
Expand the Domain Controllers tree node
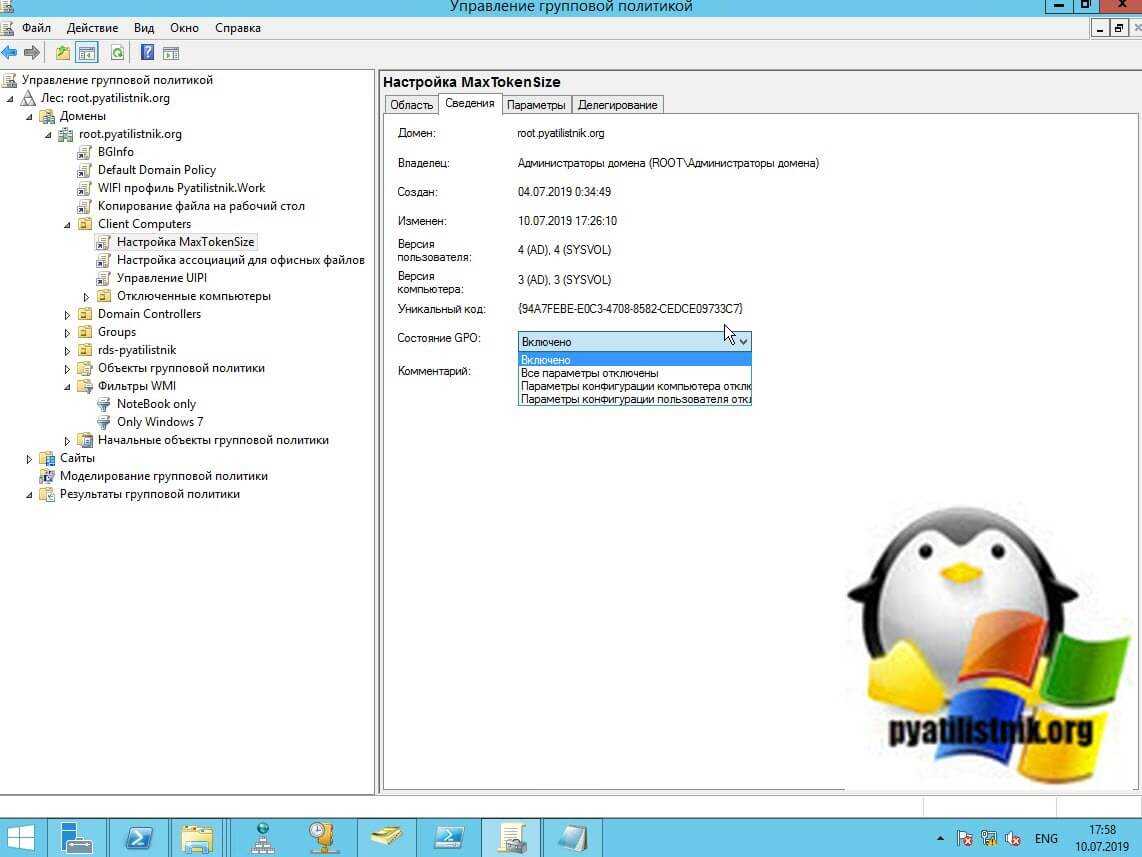click(x=68, y=315)
